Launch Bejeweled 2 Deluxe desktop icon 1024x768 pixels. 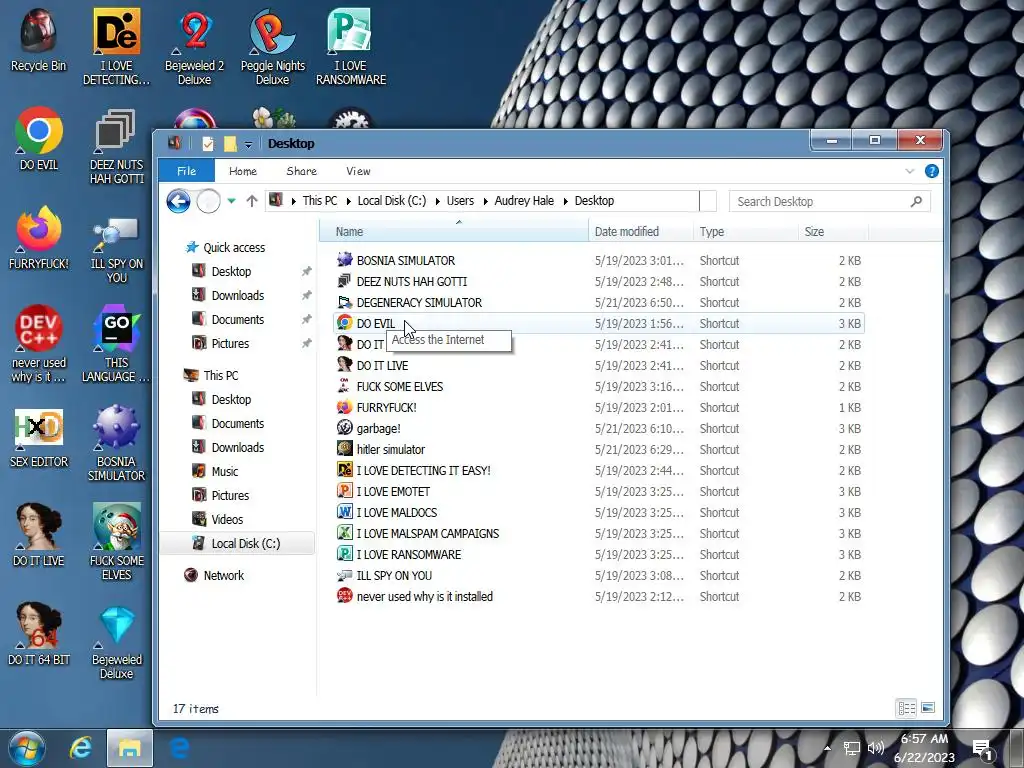click(195, 47)
